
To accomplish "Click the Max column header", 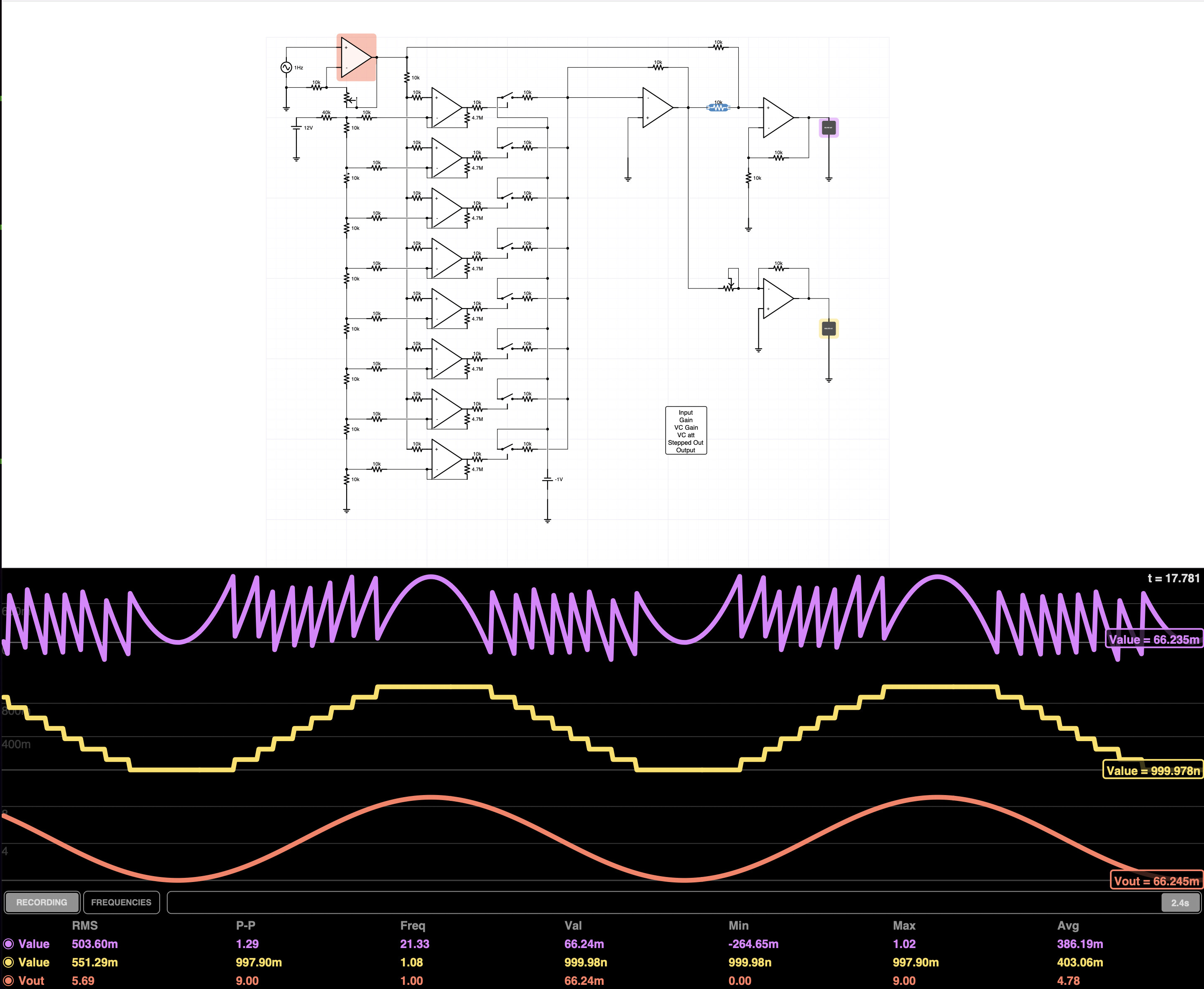I will pos(904,926).
